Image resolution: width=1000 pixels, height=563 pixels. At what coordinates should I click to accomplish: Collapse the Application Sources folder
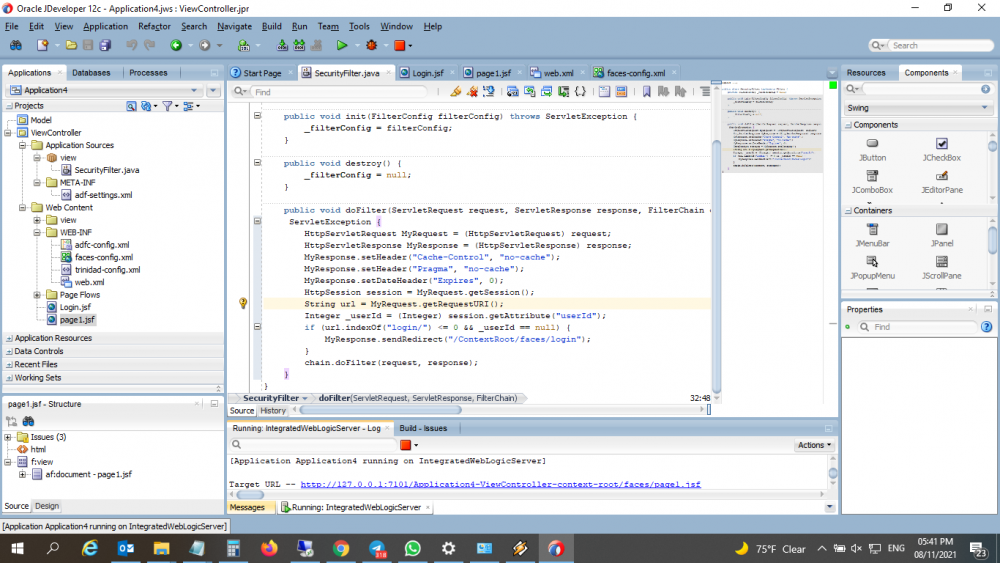(22, 145)
